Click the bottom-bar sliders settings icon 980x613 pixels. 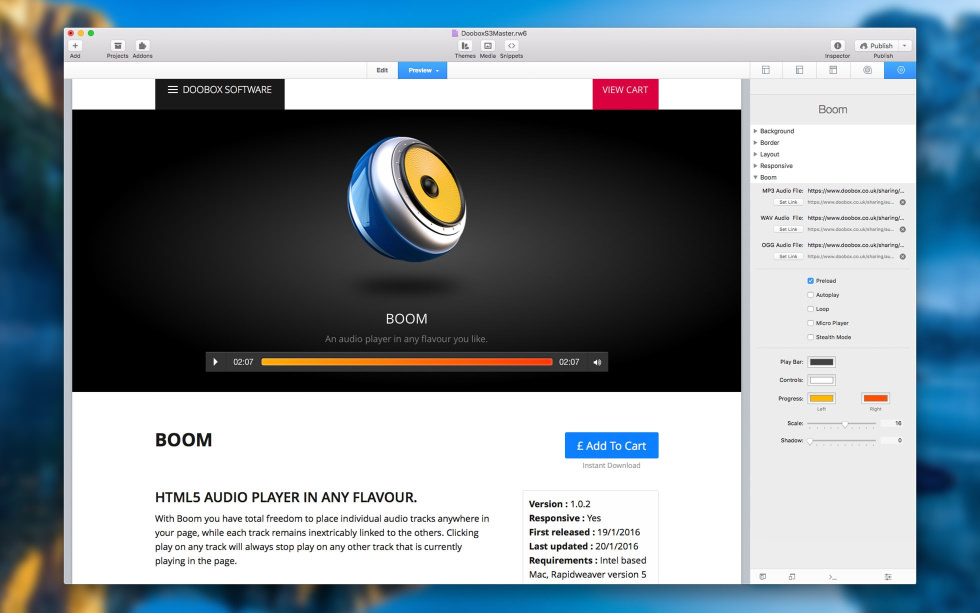tap(888, 577)
